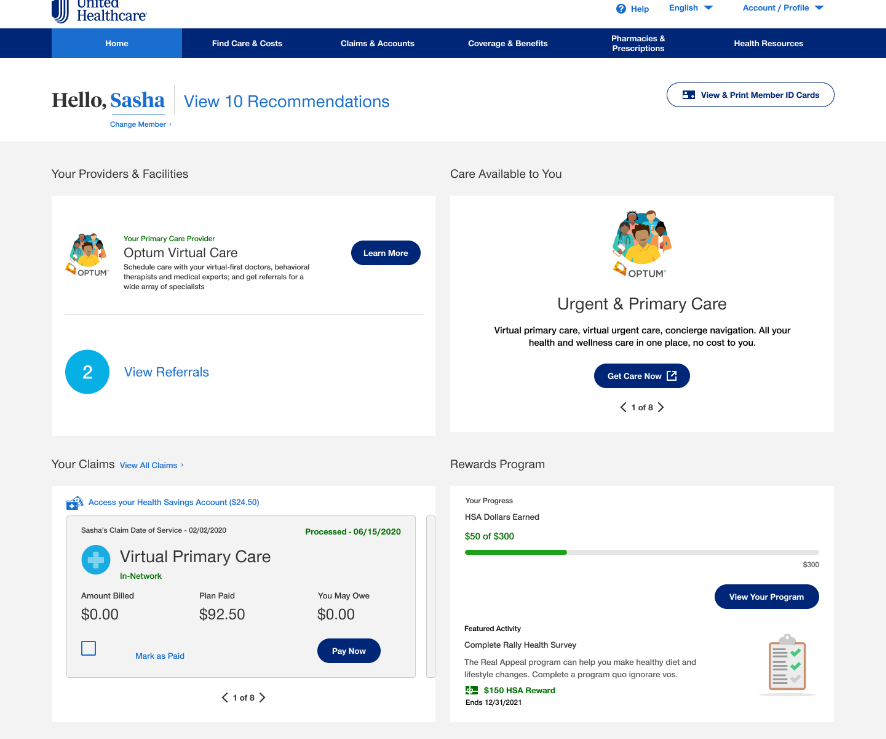Click the Pay Now button

tap(349, 651)
